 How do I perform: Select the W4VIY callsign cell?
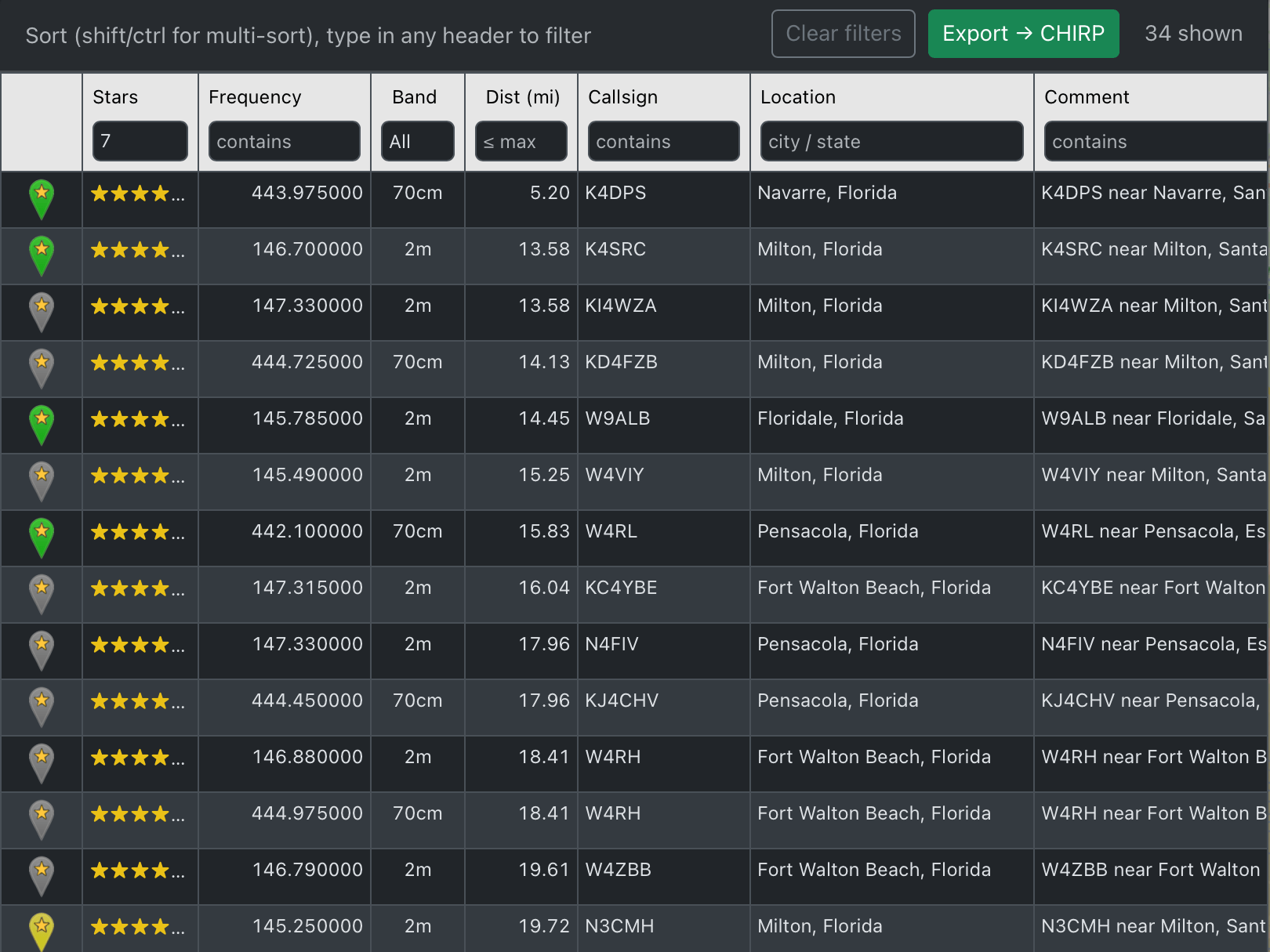[x=615, y=475]
